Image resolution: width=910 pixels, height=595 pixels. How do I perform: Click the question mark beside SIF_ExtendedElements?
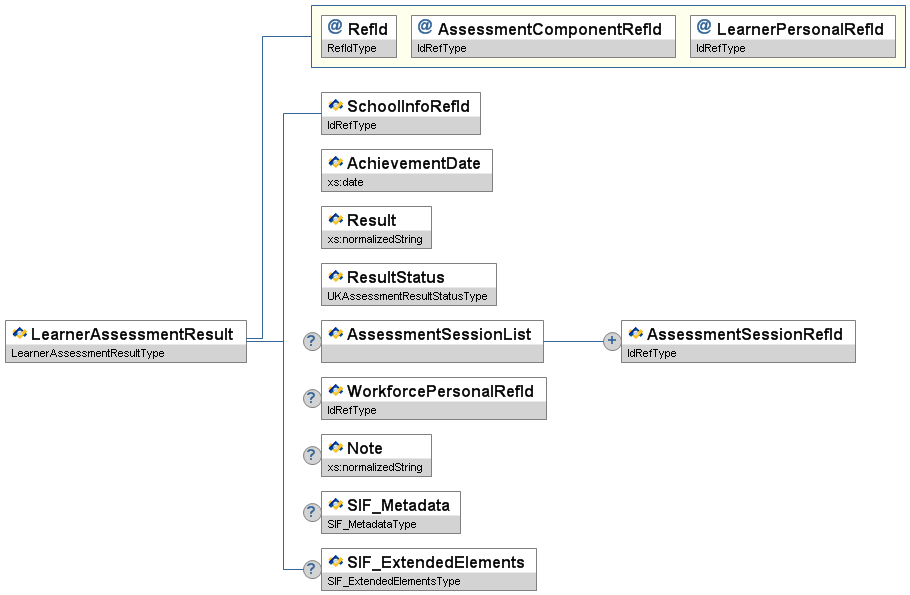coord(312,569)
